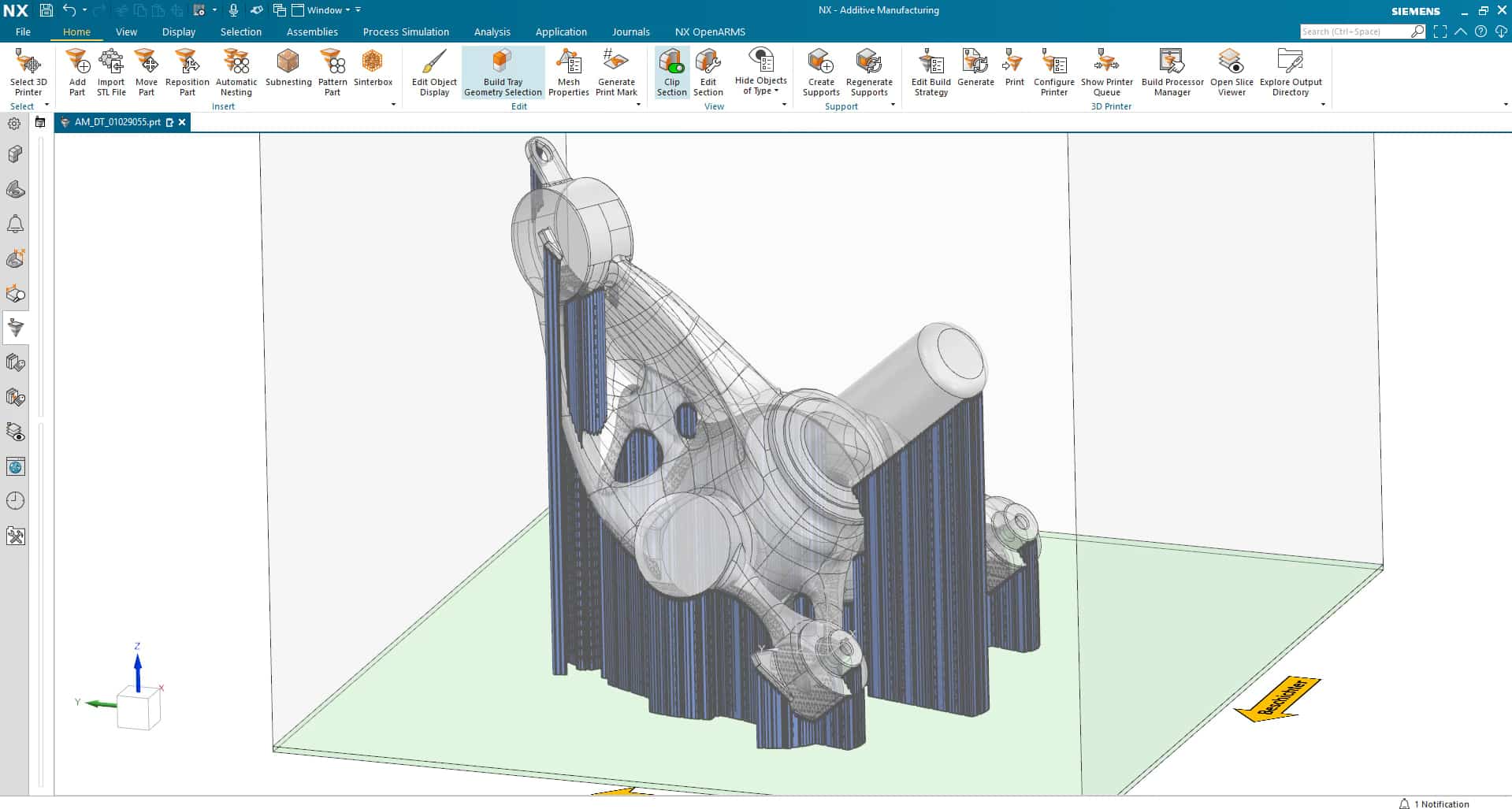
Task: Open the web browser globe in resource bar
Action: (x=15, y=466)
